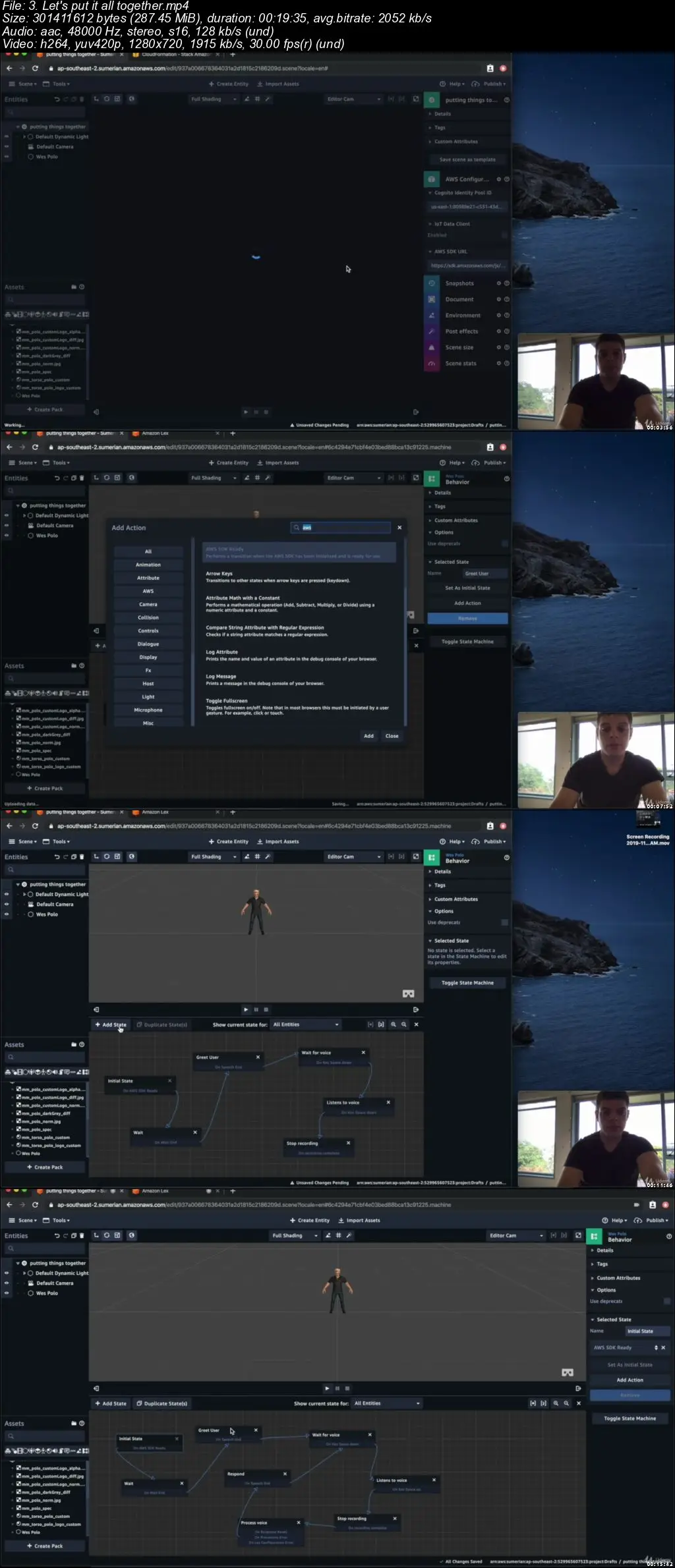The height and width of the screenshot is (1568, 675).
Task: Click the blue Remove button in the 00:07:52 frame
Action: pos(467,618)
